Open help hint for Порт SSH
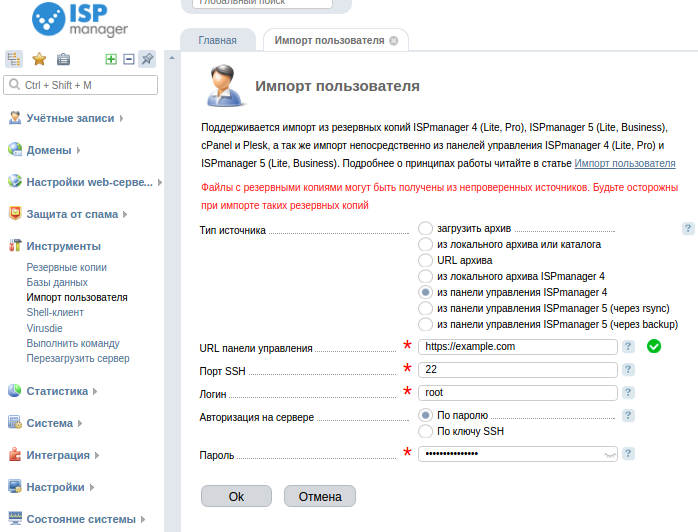This screenshot has height=532, width=698. pyautogui.click(x=628, y=370)
